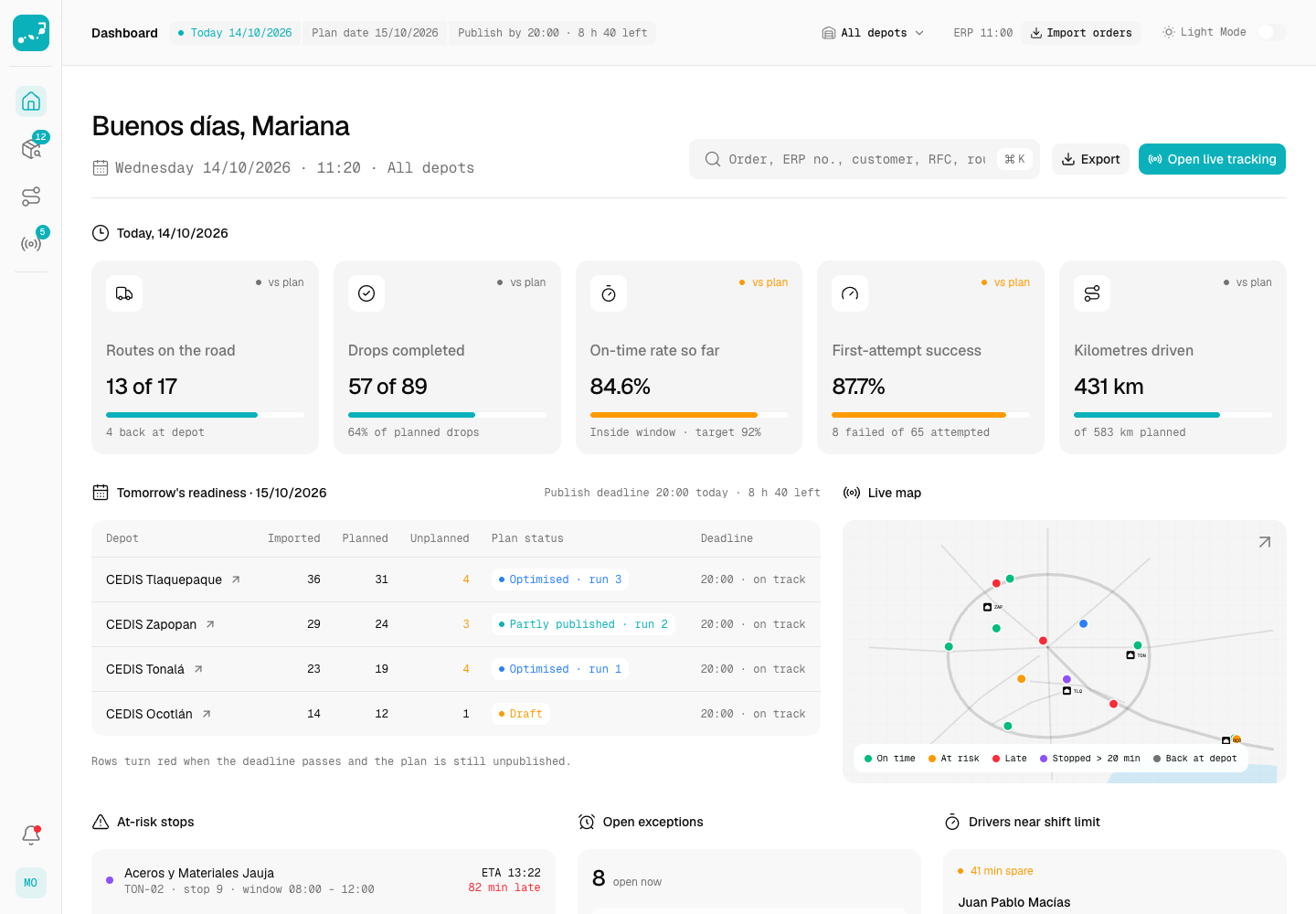Image resolution: width=1316 pixels, height=914 pixels.
Task: Click the Partly published run 2 status badge
Action: pos(583,624)
